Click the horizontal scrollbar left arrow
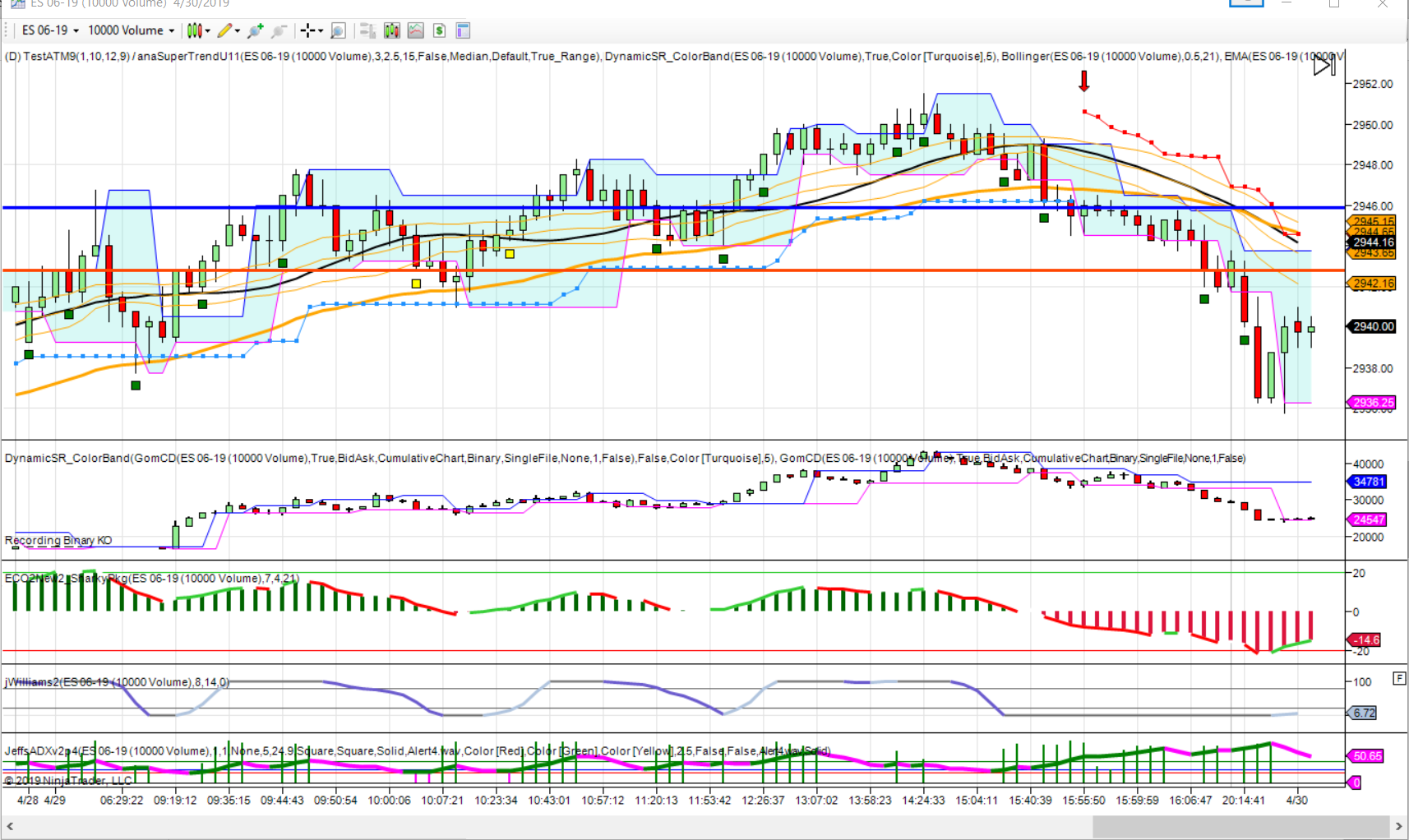Screen dimensions: 1409x840 10,826
